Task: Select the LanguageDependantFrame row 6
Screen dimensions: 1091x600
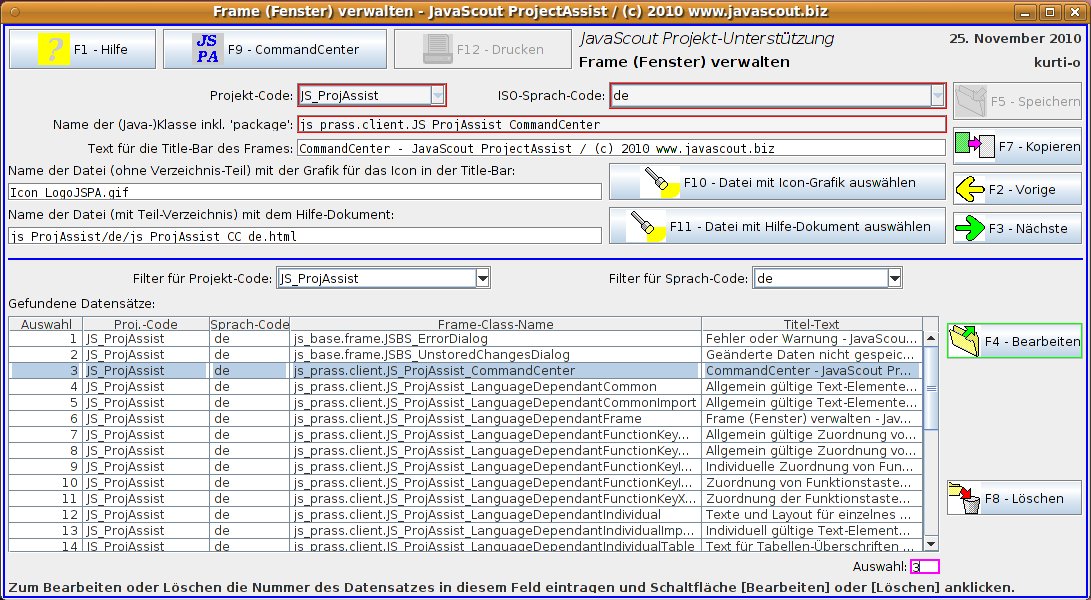Action: point(495,419)
